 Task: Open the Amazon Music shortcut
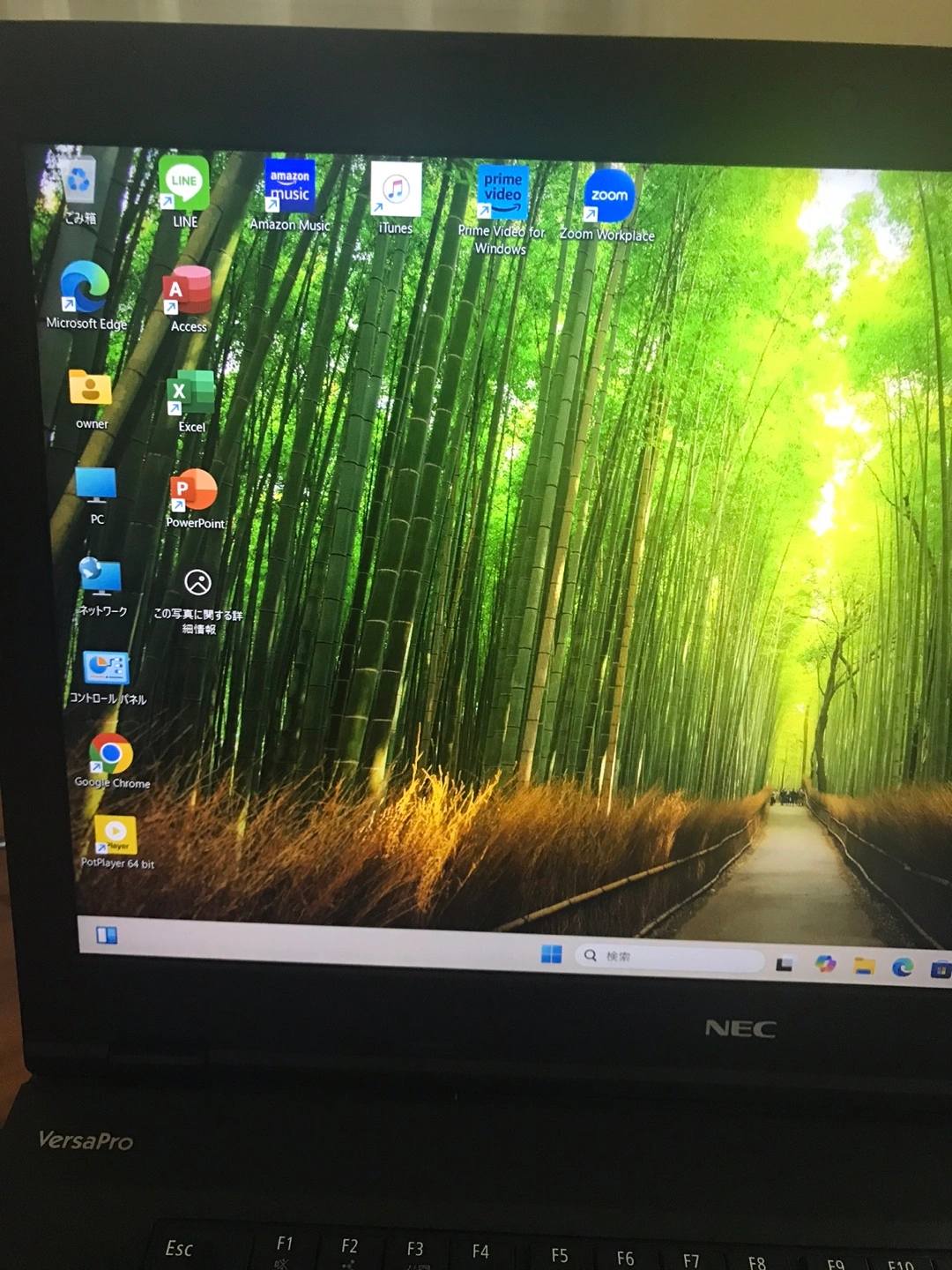pos(289,186)
